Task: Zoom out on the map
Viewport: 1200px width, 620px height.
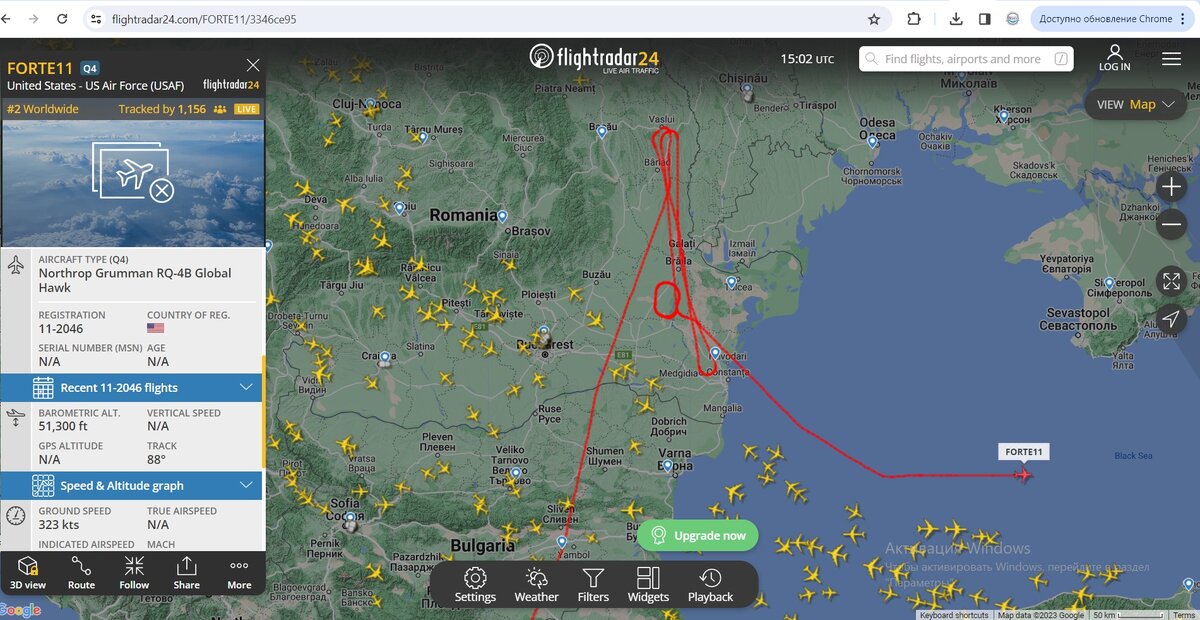Action: click(x=1171, y=225)
